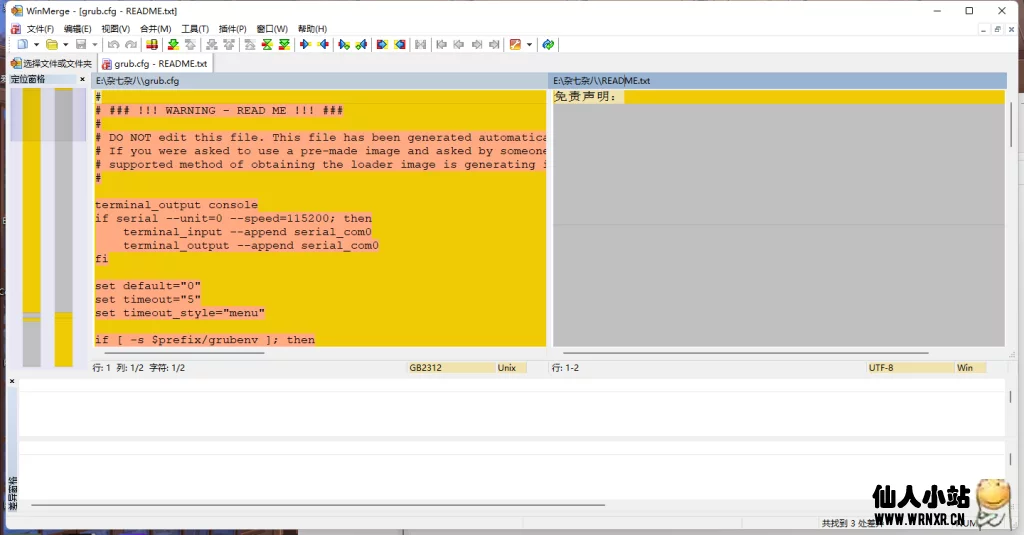
Task: Expand the New document dropdown arrow
Action: 36,44
